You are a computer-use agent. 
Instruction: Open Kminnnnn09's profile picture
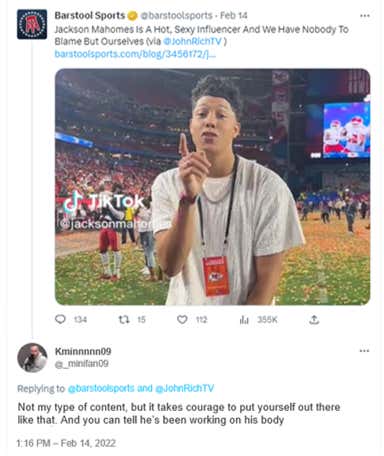tap(32, 358)
